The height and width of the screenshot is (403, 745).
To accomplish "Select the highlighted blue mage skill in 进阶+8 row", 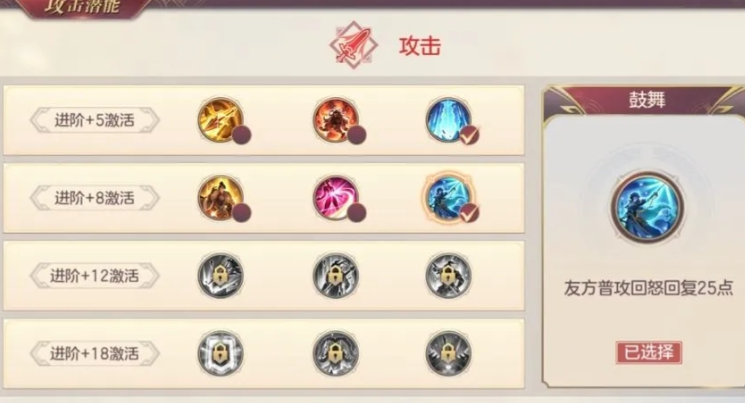I will [x=449, y=198].
